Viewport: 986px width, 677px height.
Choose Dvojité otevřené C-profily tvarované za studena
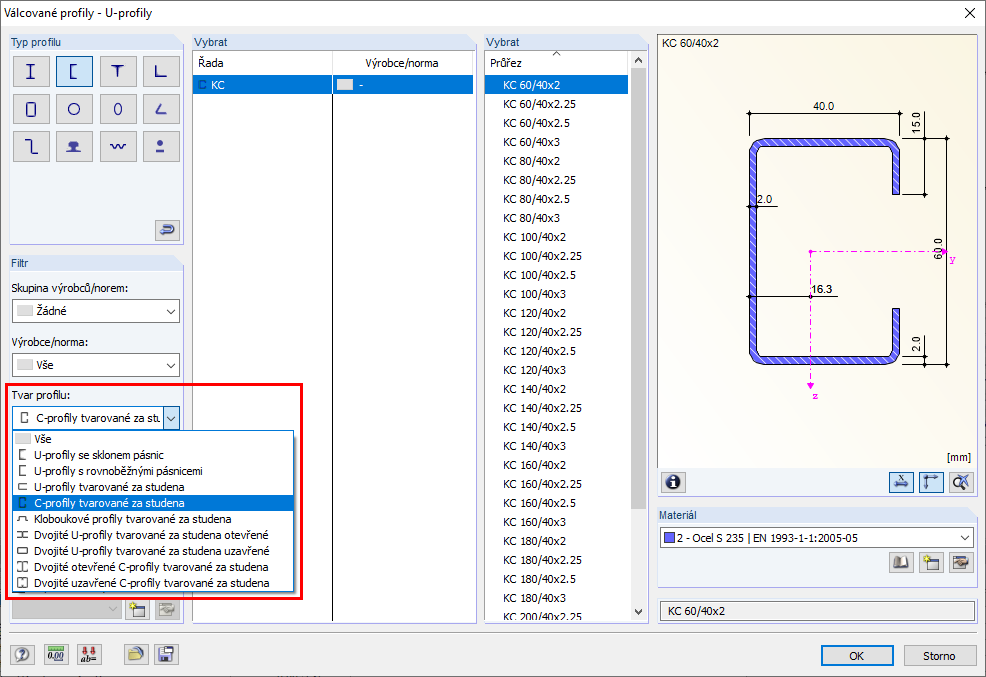pos(153,567)
